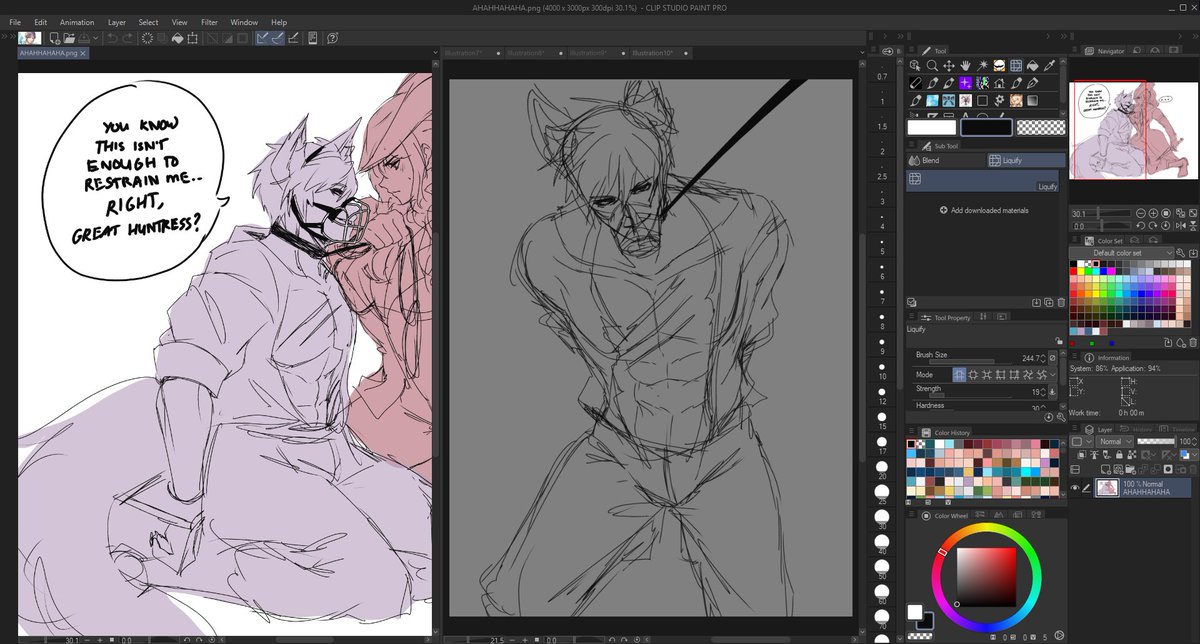The width and height of the screenshot is (1200, 644).
Task: Toggle Snap to Ruler in command bar
Action: click(x=264, y=38)
